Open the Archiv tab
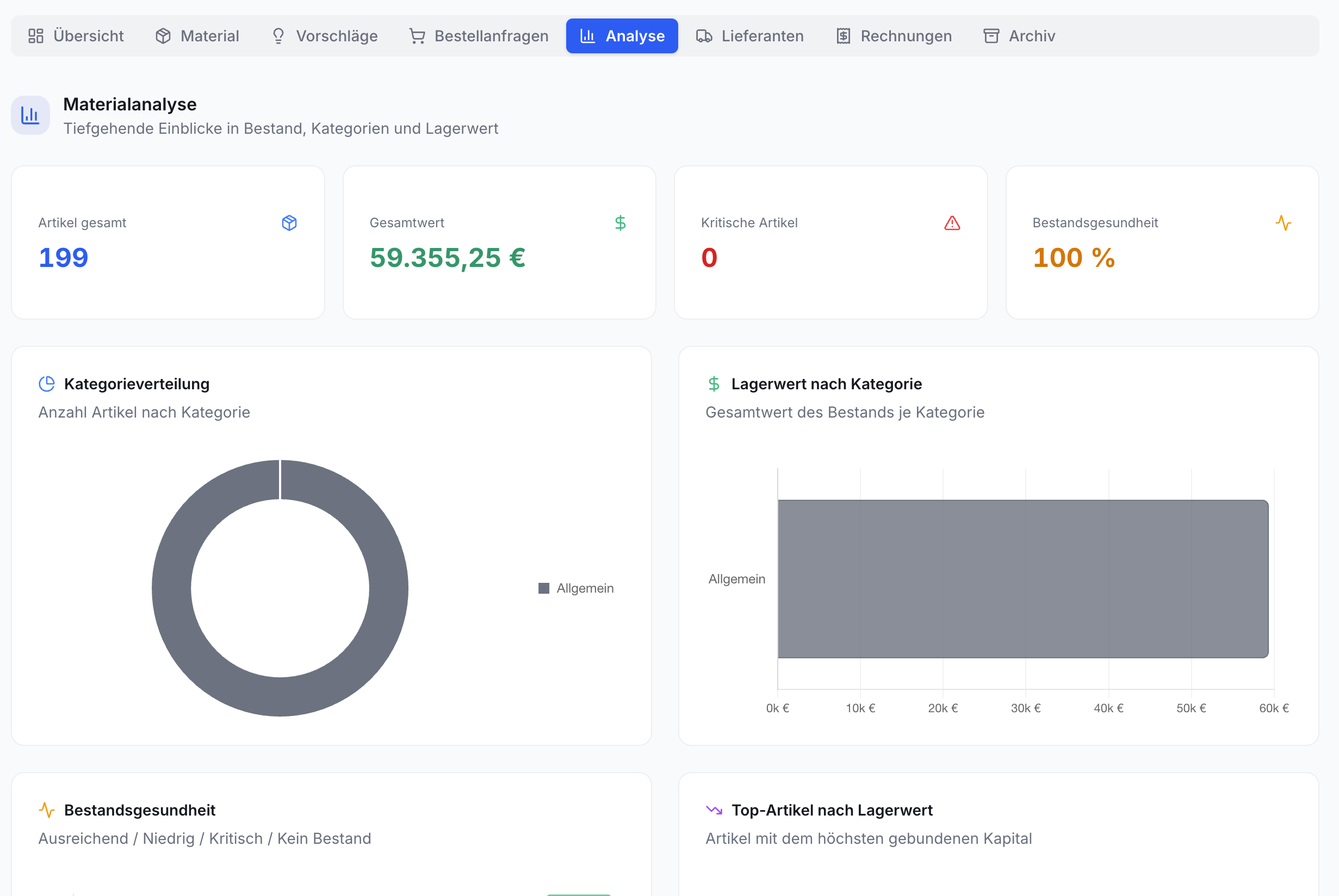 pyautogui.click(x=1019, y=36)
